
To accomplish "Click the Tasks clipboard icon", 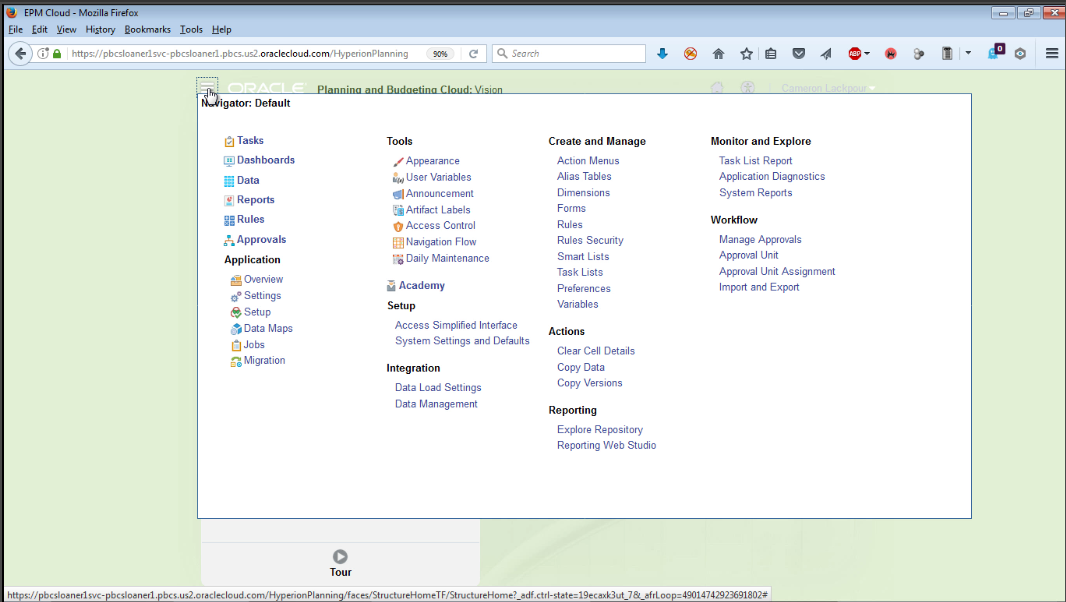I will tap(229, 141).
